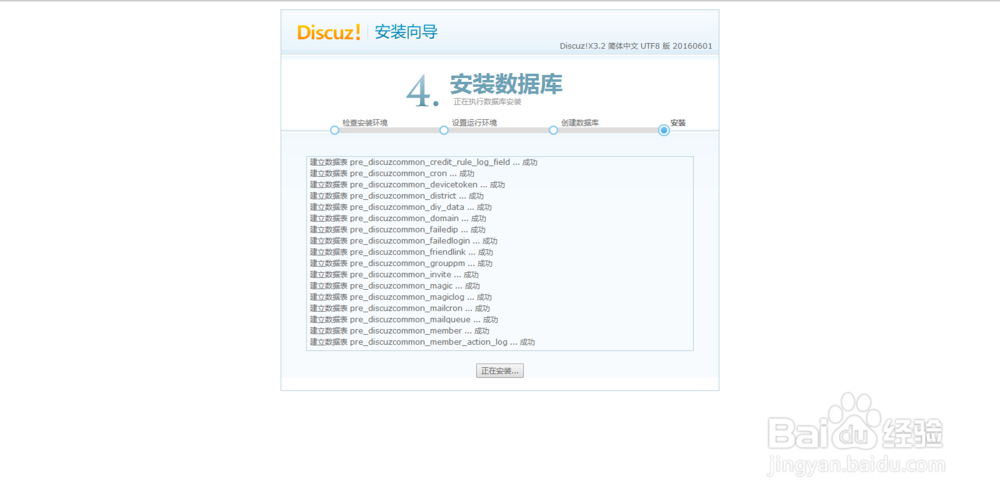
Task: Click the pre_discuzcommon_devicetoken log line
Action: 408,184
